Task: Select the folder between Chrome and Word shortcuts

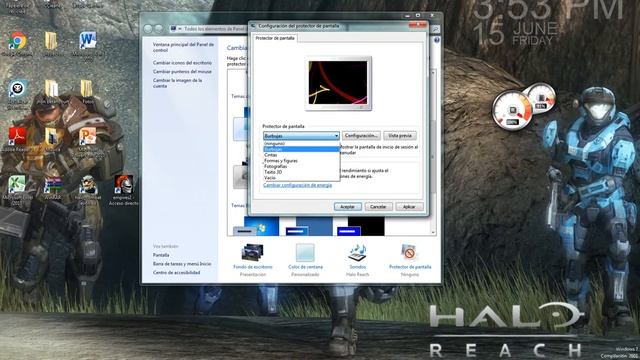Action: click(51, 41)
